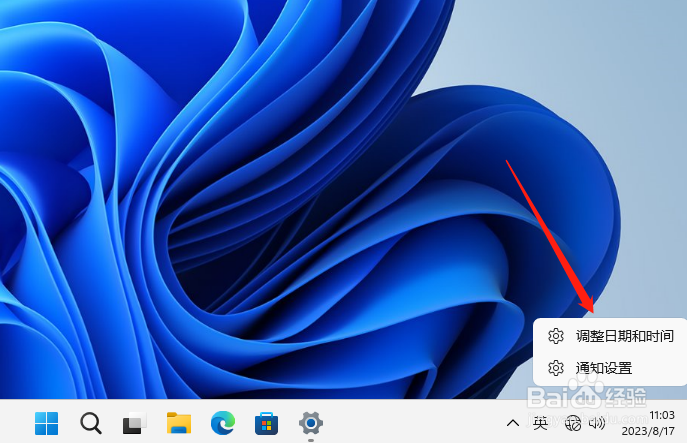Expand hidden system tray icons
The height and width of the screenshot is (443, 687).
click(x=513, y=423)
